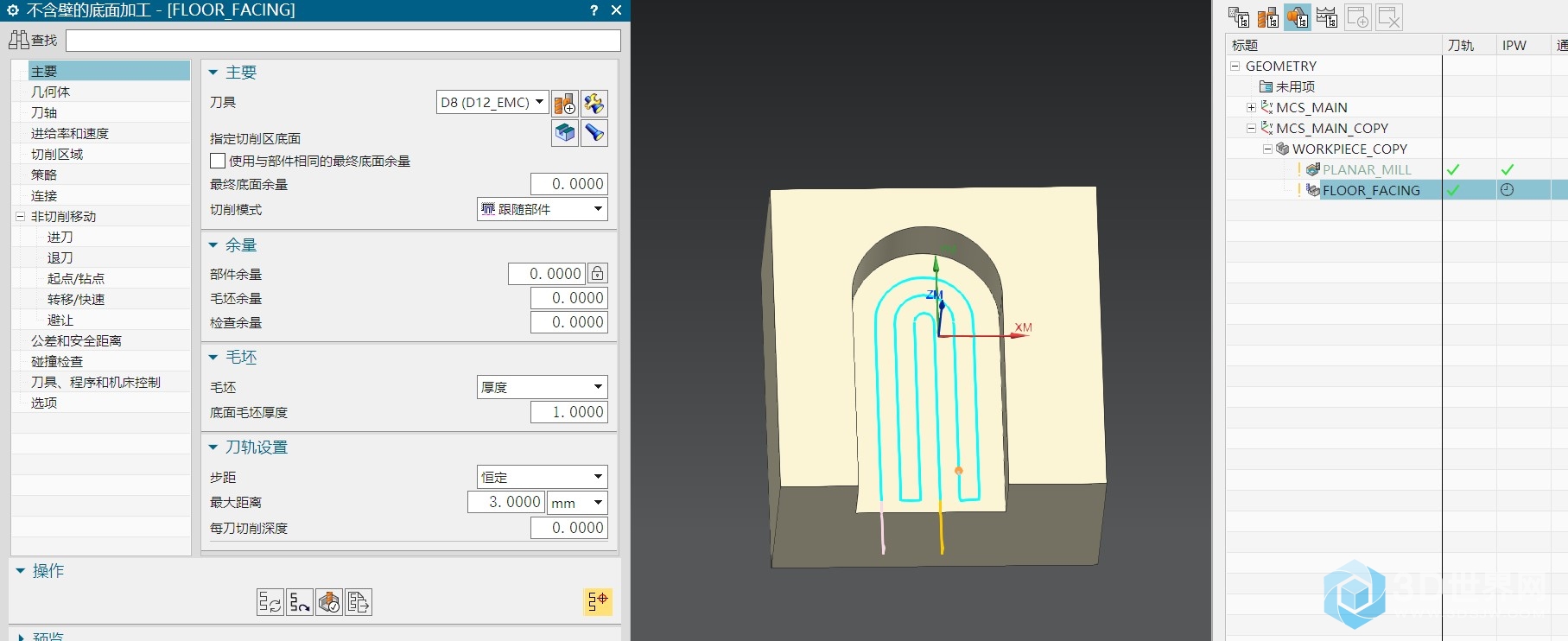Enable 使用与部件相同的最终底面余量 checkbox
Viewport: 1568px width, 641px height.
point(218,161)
